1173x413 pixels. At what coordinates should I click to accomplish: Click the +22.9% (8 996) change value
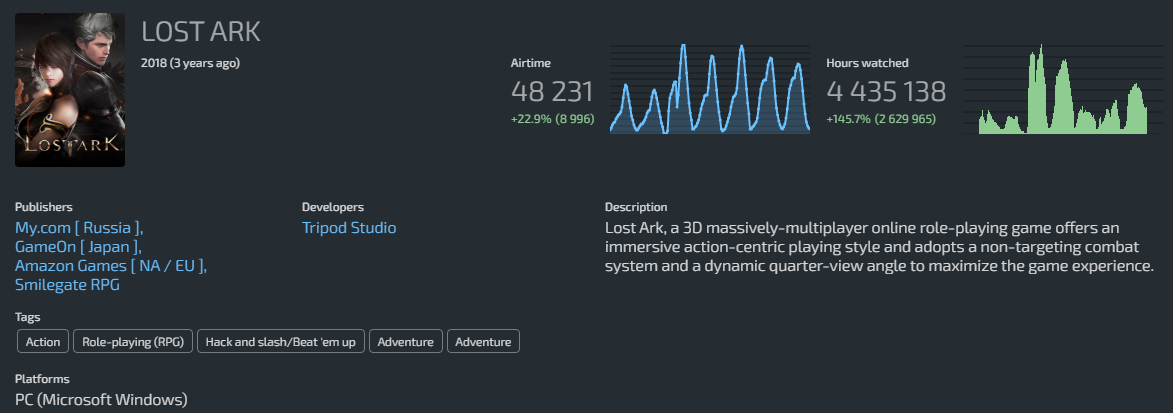(x=553, y=119)
